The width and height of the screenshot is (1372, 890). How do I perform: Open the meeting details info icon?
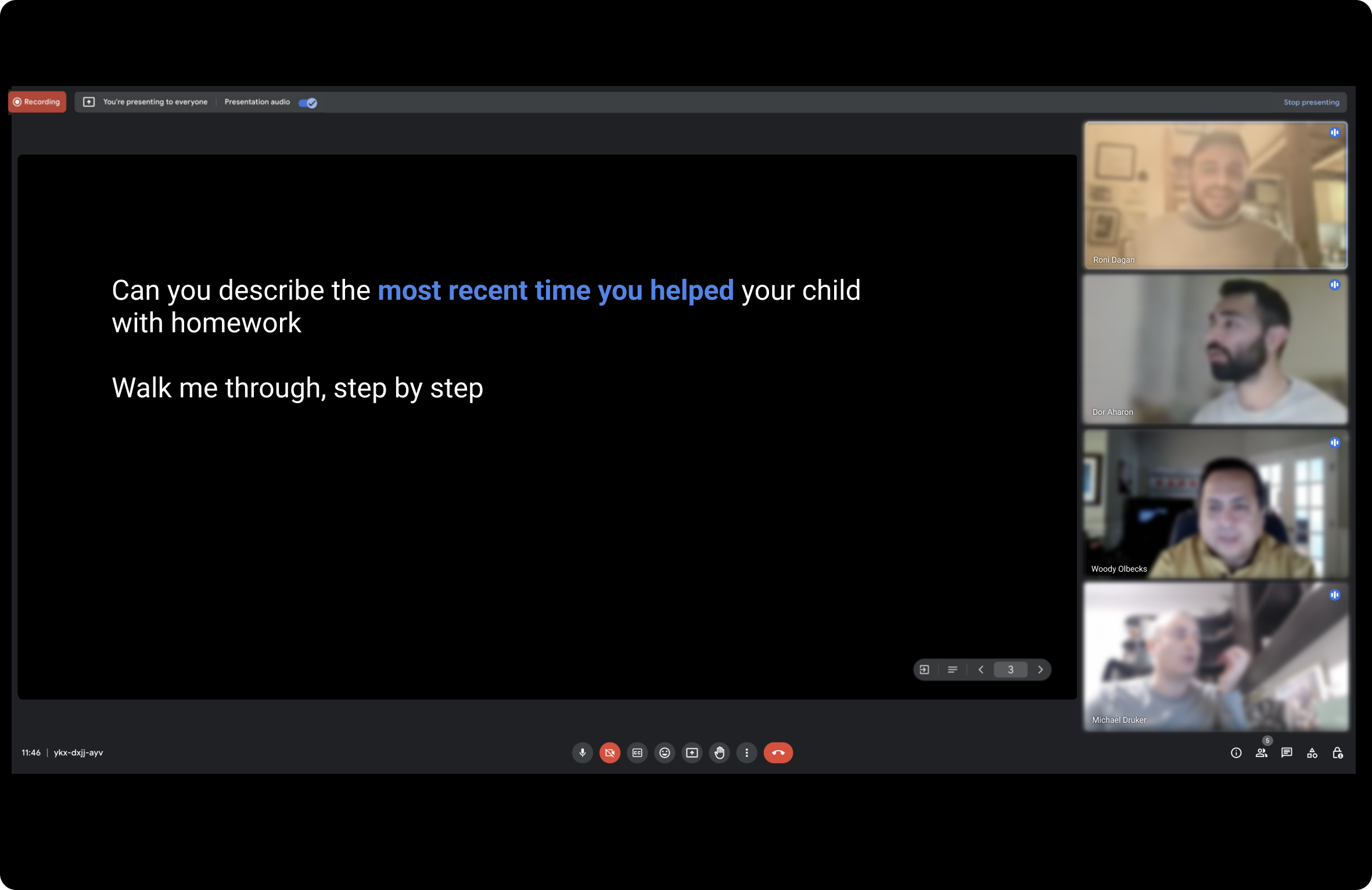[x=1236, y=753]
